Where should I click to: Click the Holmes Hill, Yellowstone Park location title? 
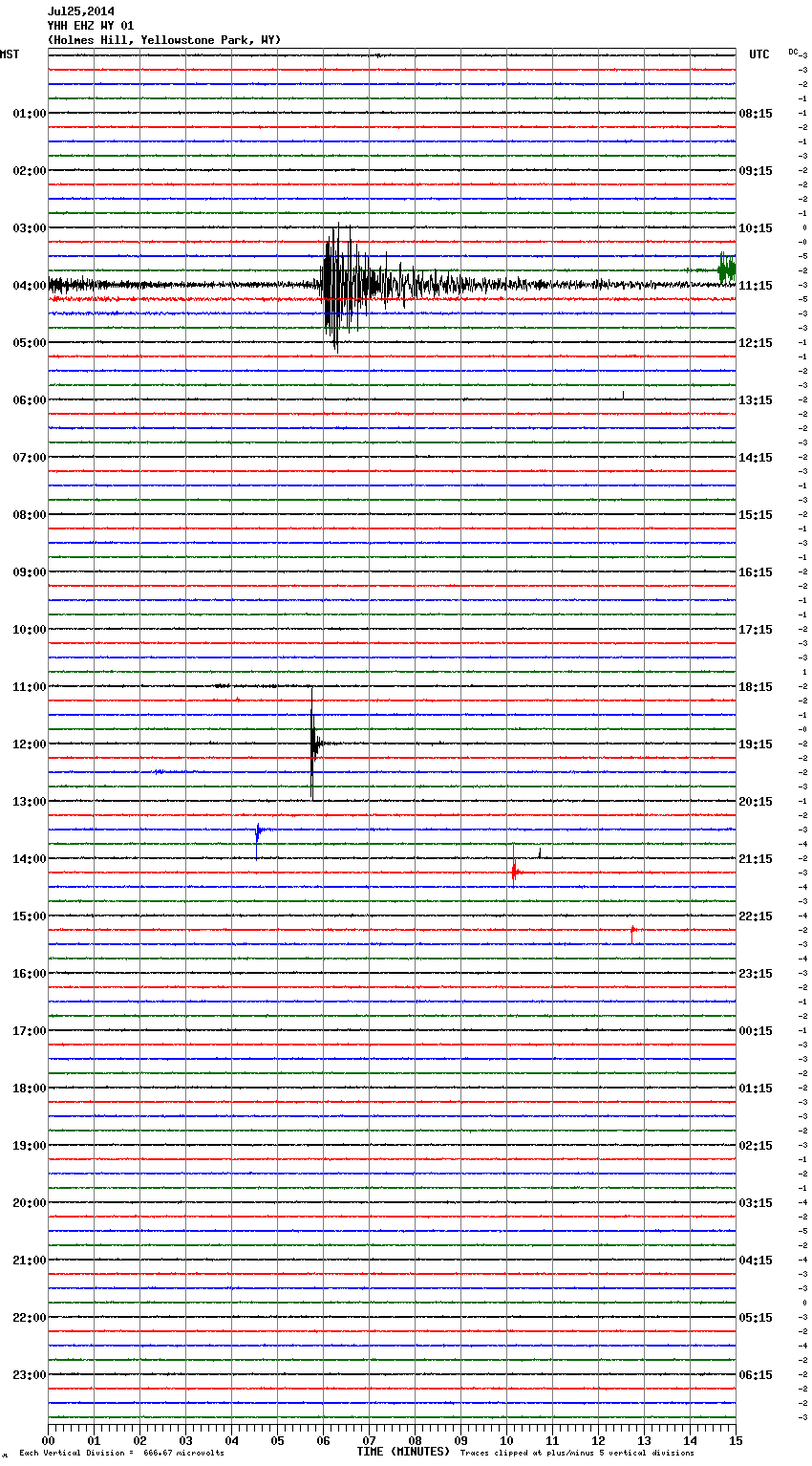[164, 40]
